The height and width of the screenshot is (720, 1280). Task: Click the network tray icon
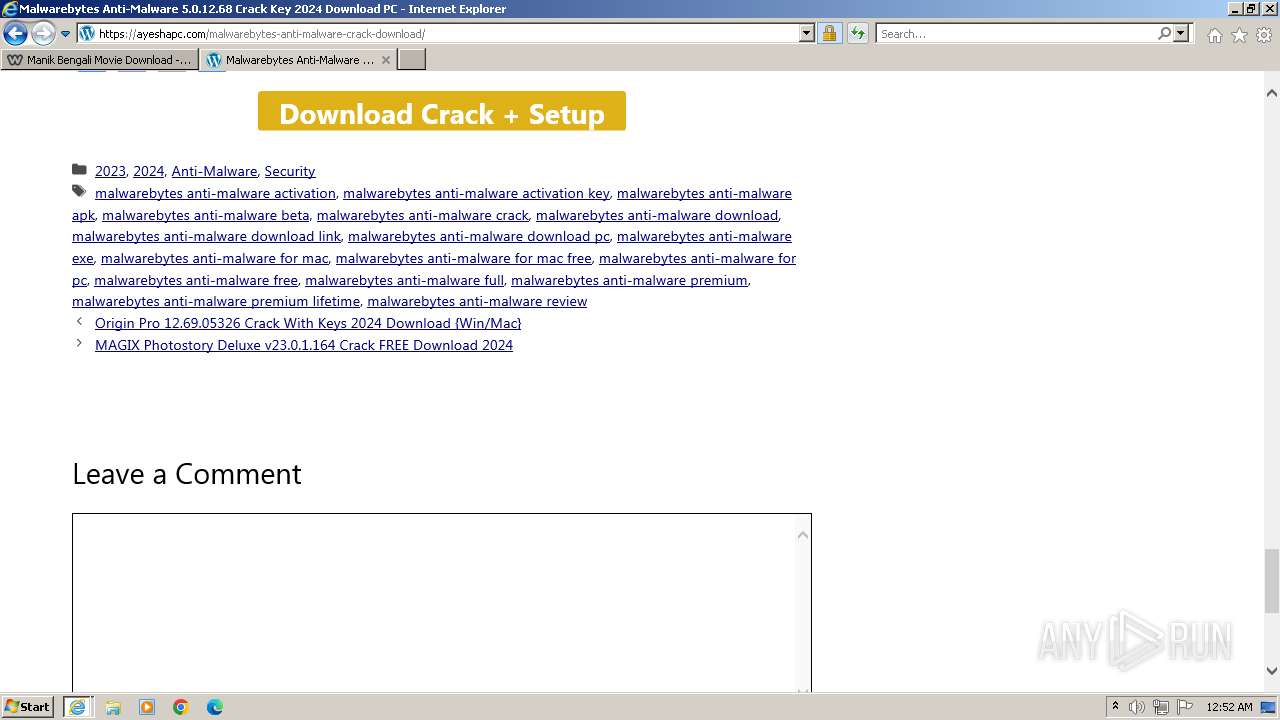1161,707
